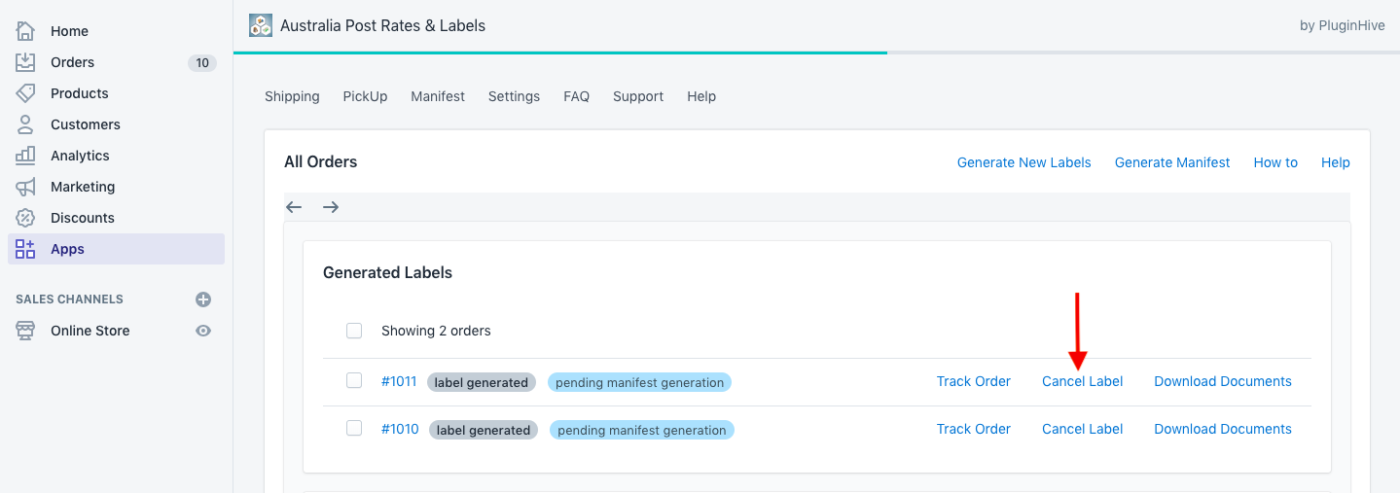Click SALES CHANNELS section label
The height and width of the screenshot is (493, 1400).
click(70, 299)
